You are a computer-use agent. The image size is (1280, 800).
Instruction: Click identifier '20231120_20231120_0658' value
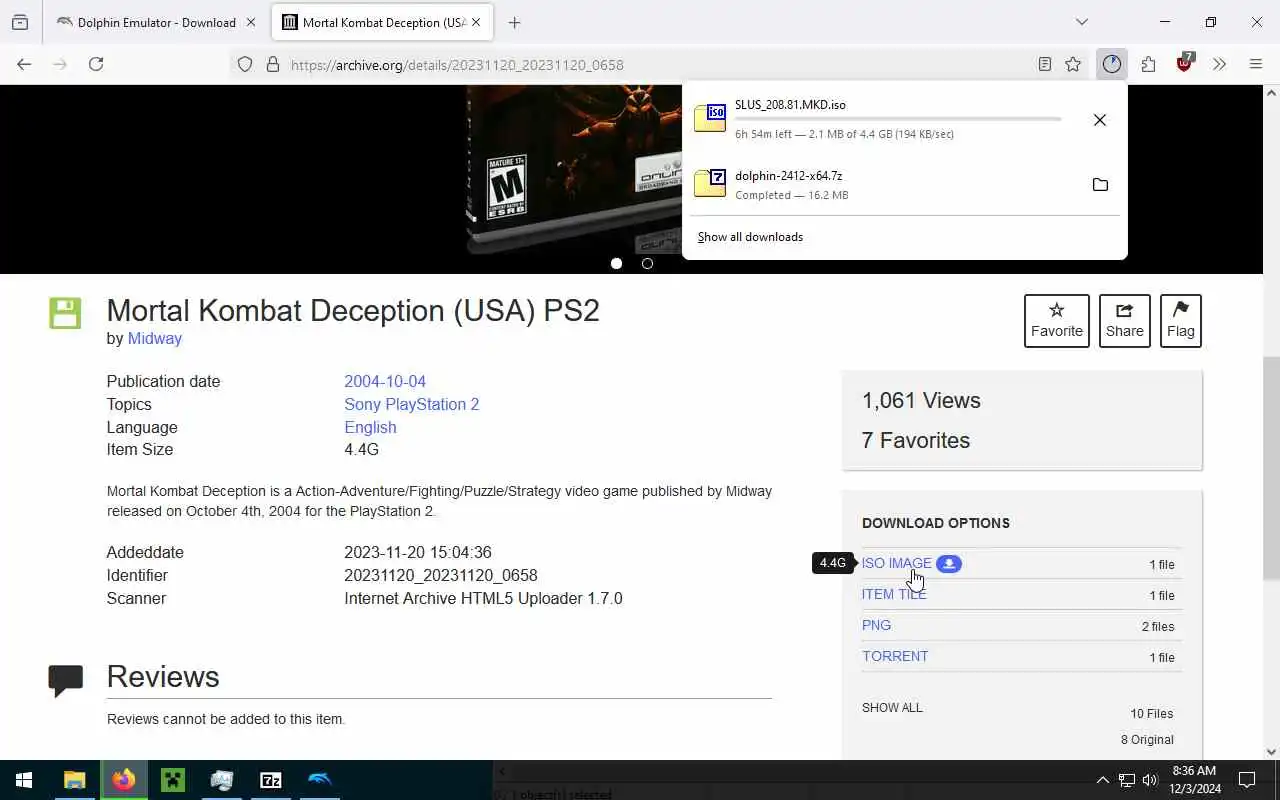coord(441,576)
